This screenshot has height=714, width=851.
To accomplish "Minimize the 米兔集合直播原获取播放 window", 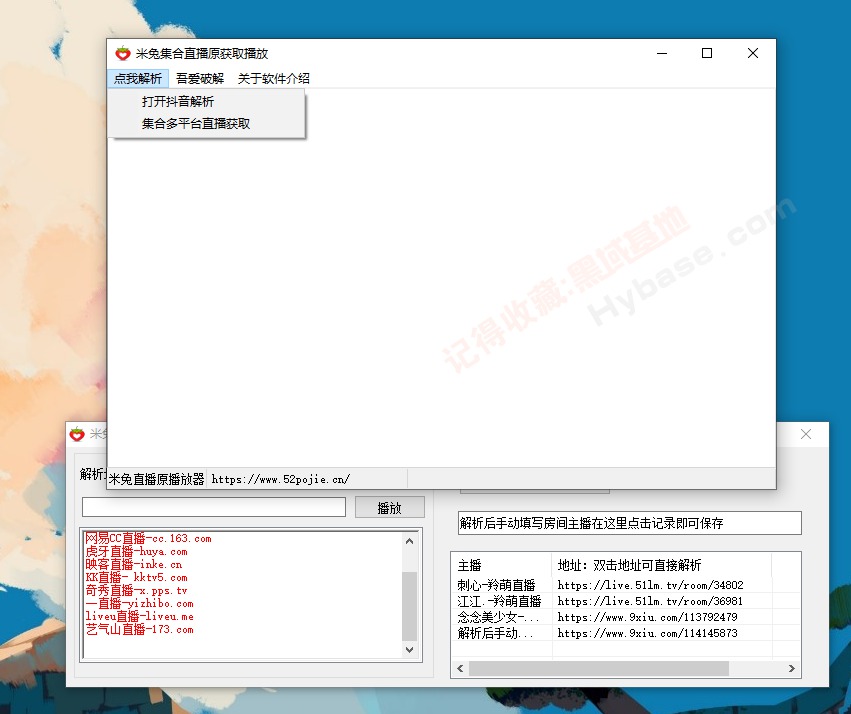I will 662,53.
